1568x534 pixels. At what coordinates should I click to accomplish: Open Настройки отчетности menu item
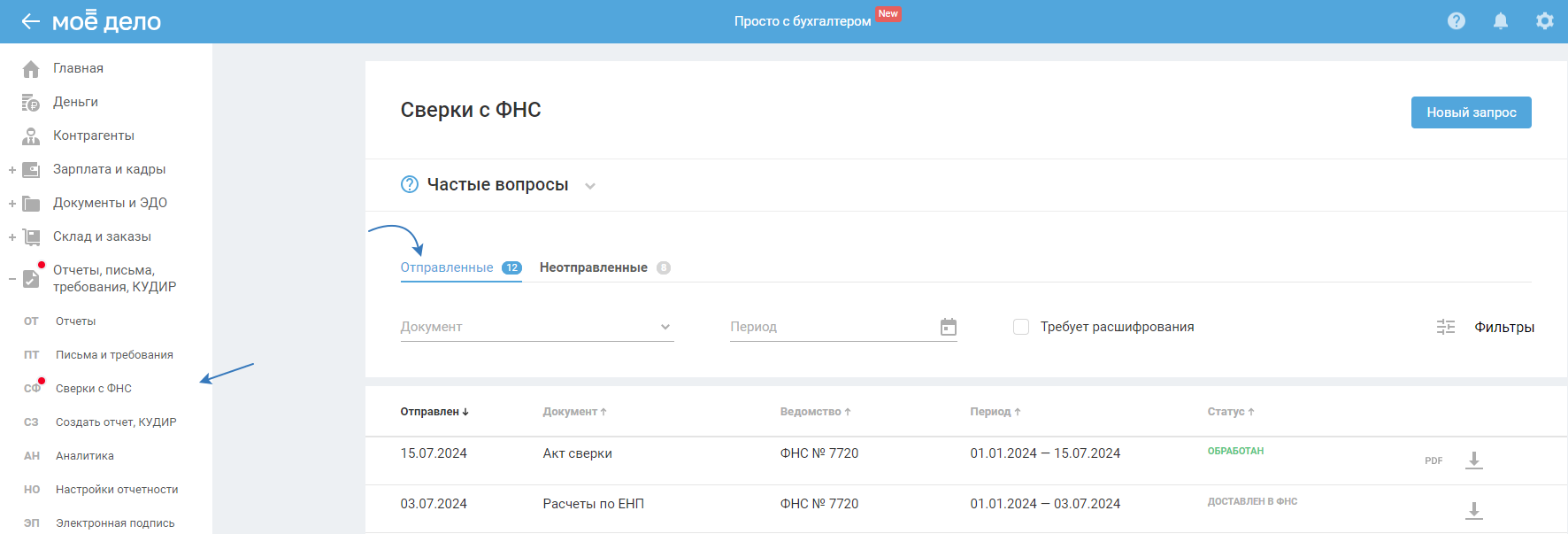[117, 490]
